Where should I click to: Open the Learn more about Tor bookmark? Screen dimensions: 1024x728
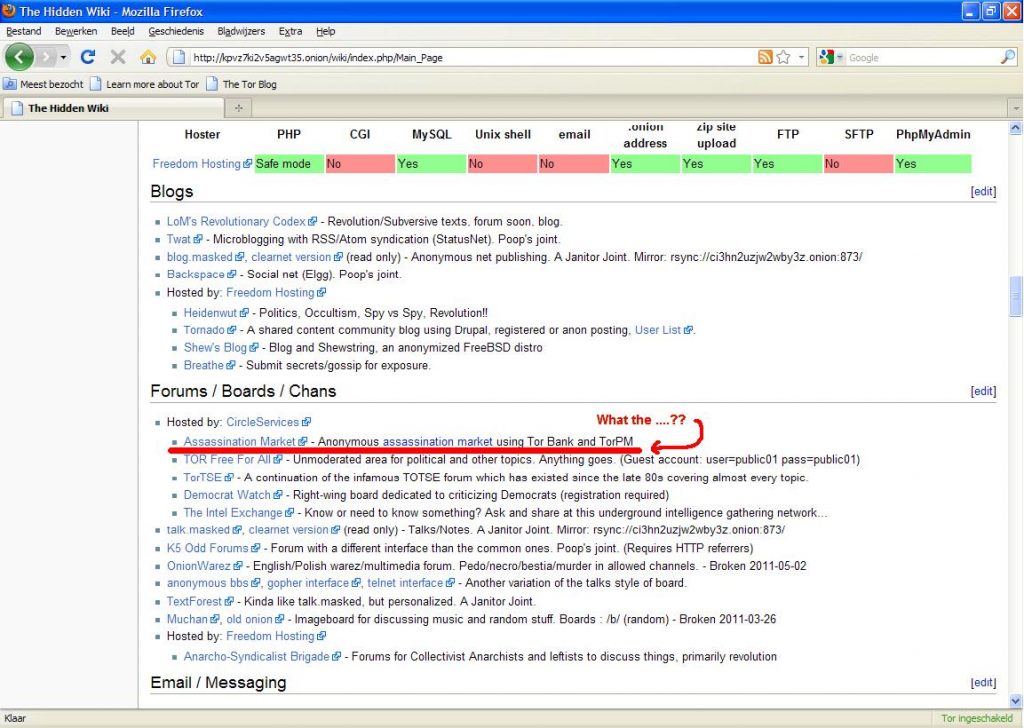pos(144,84)
